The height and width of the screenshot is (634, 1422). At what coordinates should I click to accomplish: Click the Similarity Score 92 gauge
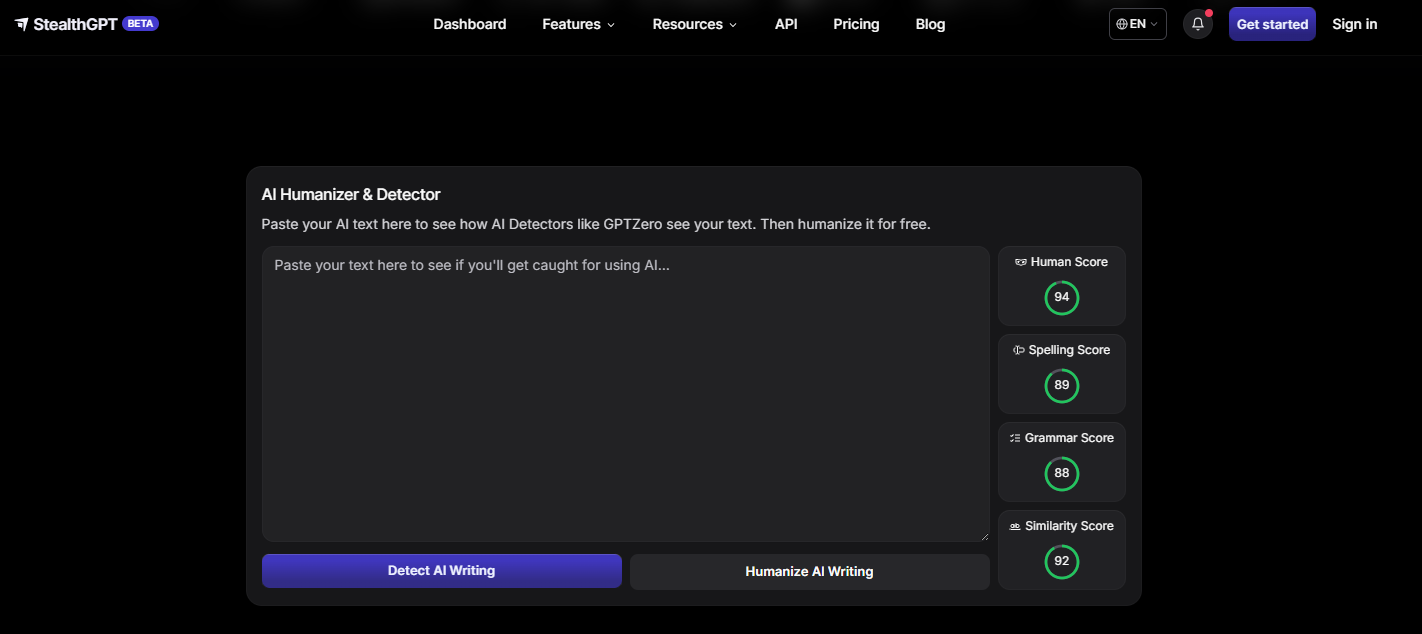(x=1062, y=561)
